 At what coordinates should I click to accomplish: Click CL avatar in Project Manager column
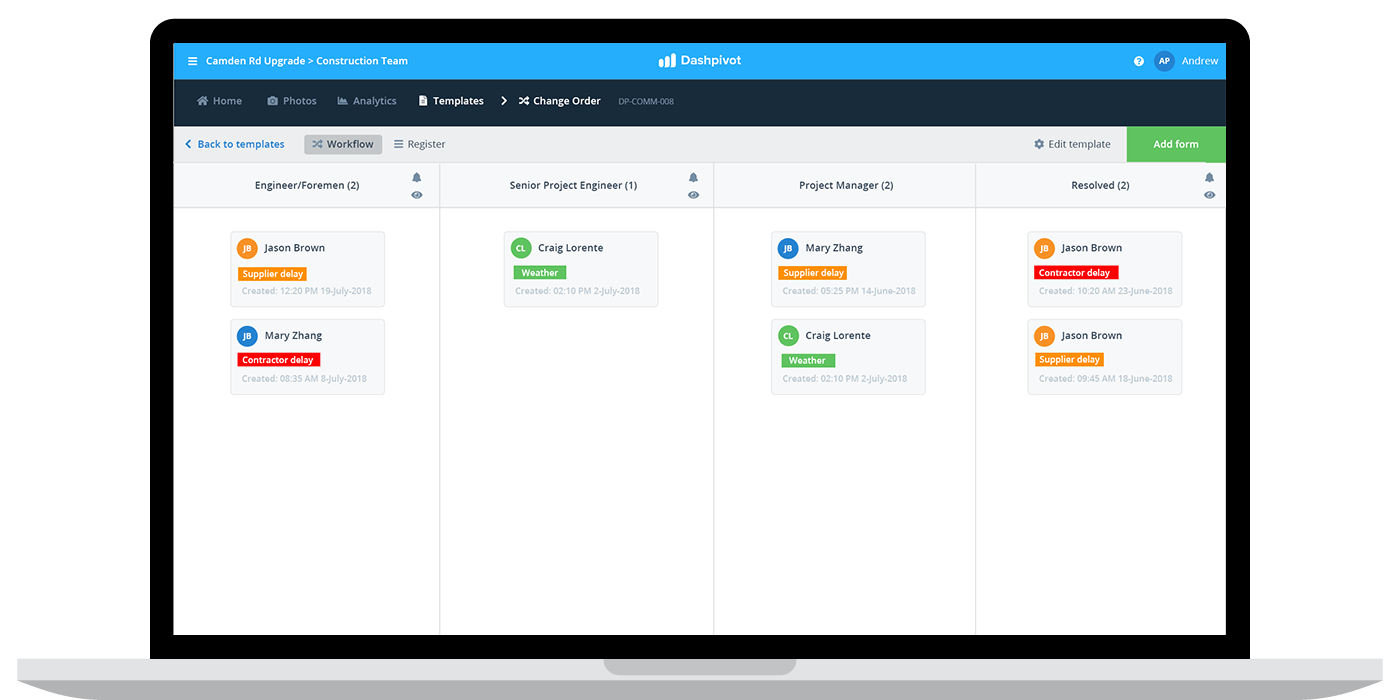tap(788, 336)
